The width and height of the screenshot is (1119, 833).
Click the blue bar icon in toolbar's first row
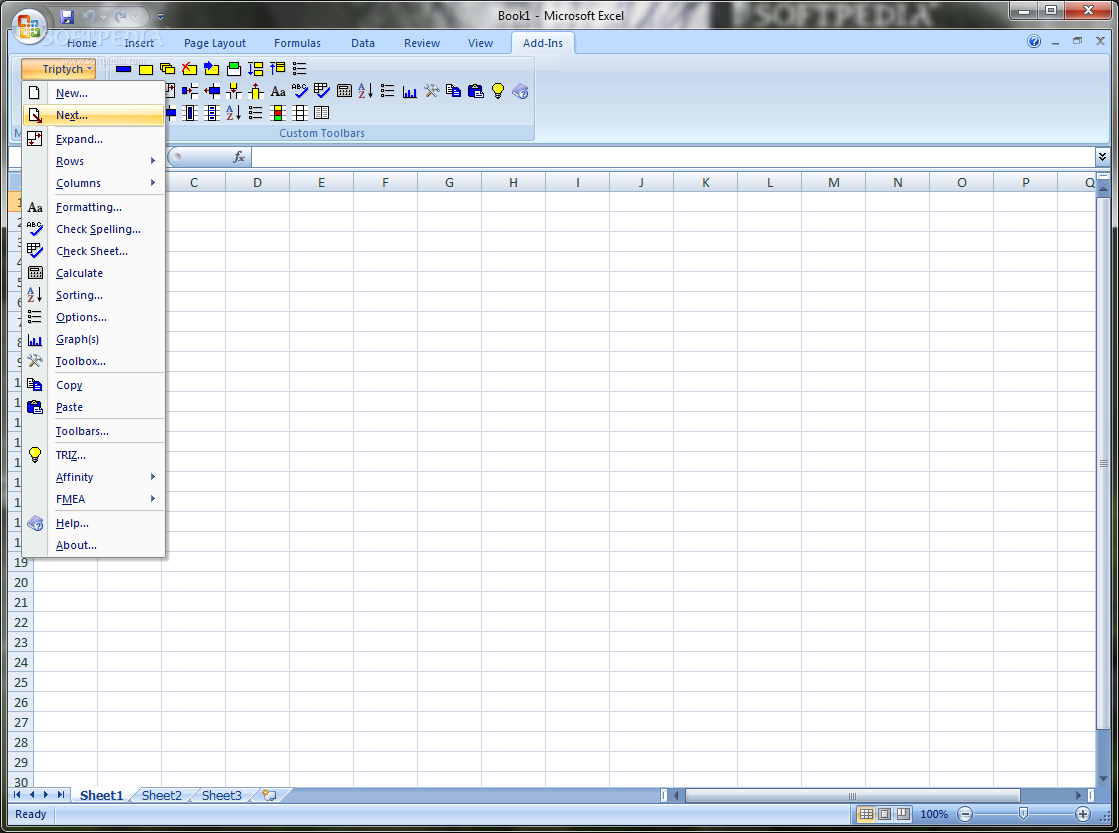point(123,69)
